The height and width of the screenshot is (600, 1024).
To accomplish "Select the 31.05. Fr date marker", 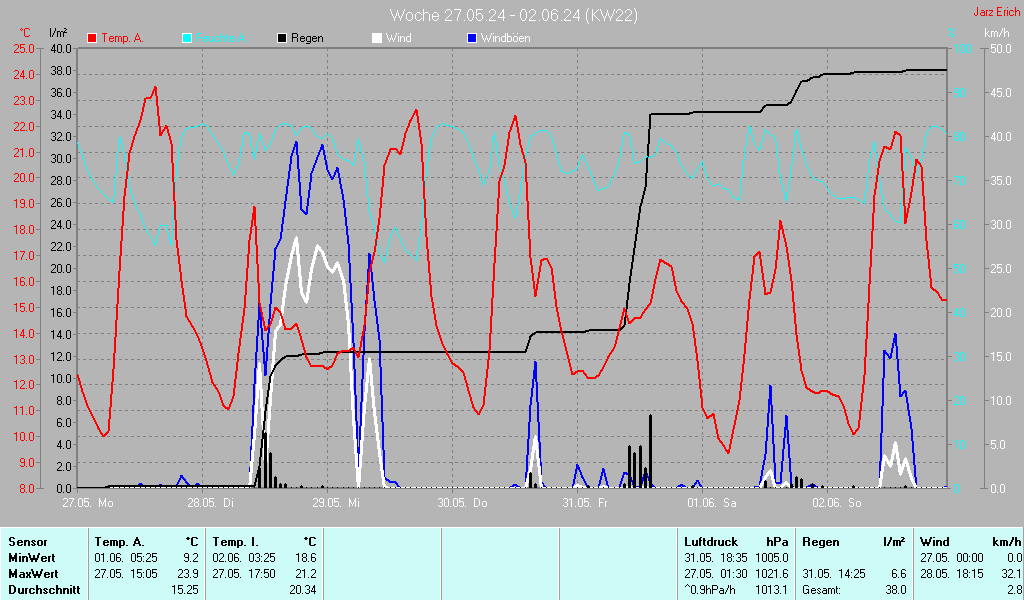I will (585, 503).
